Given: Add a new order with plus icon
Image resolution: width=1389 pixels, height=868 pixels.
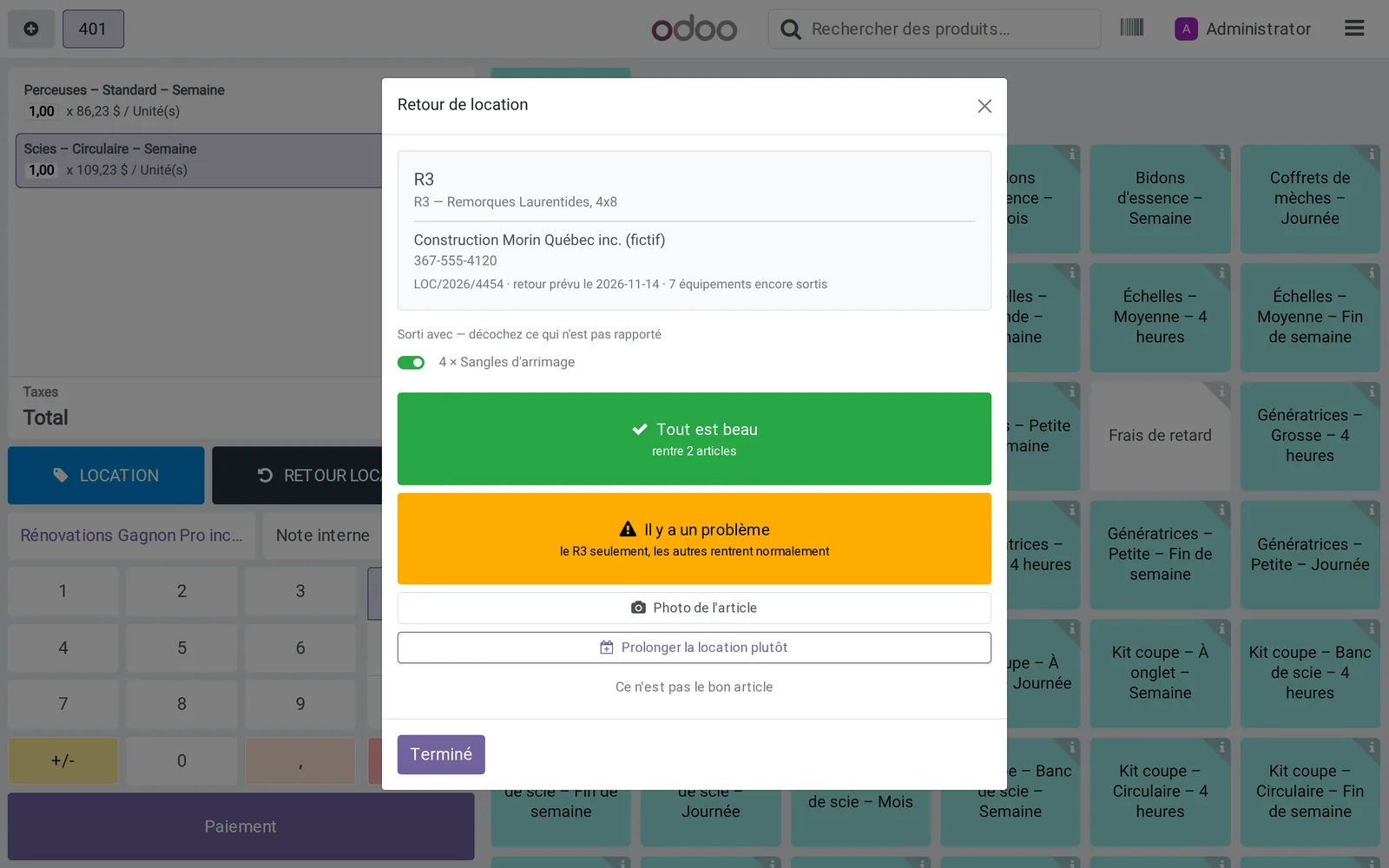Looking at the screenshot, I should coord(31,29).
